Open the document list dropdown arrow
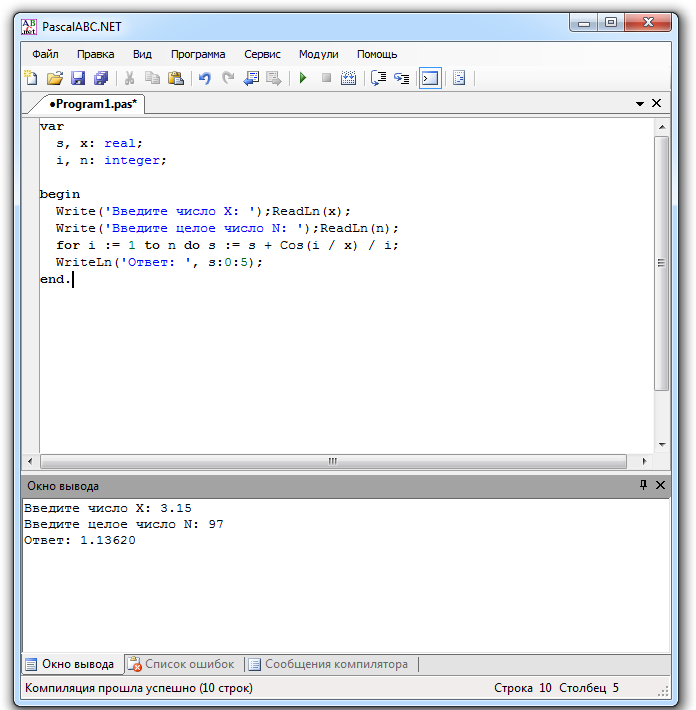This screenshot has width=696, height=710. click(640, 103)
